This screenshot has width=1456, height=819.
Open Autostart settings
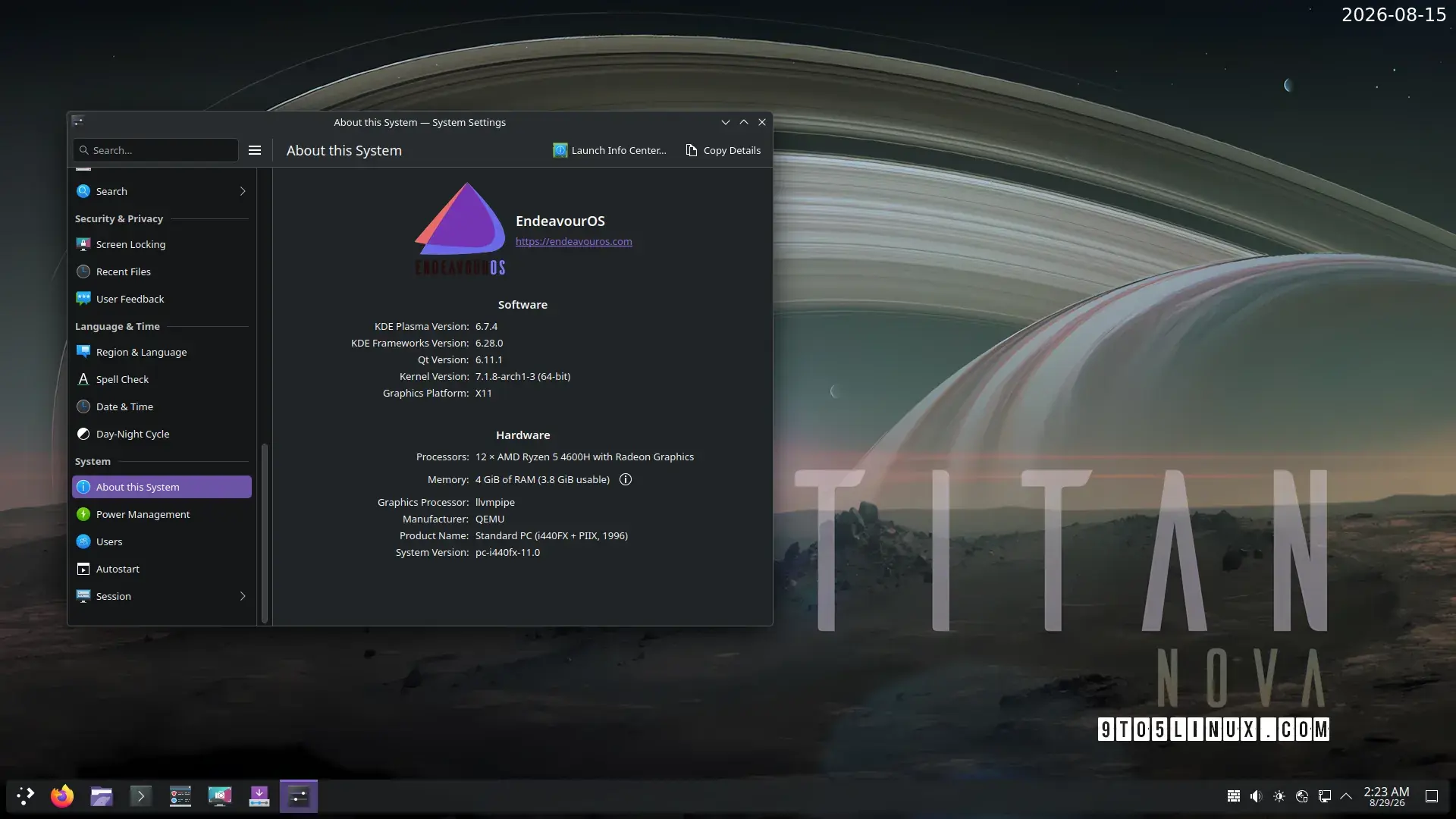point(162,569)
